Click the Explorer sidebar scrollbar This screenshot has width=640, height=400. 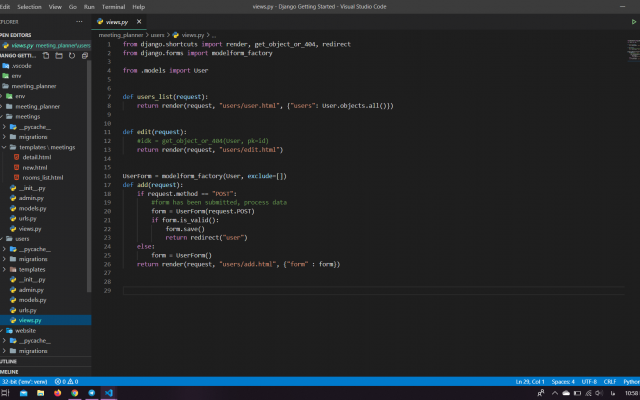[89, 176]
